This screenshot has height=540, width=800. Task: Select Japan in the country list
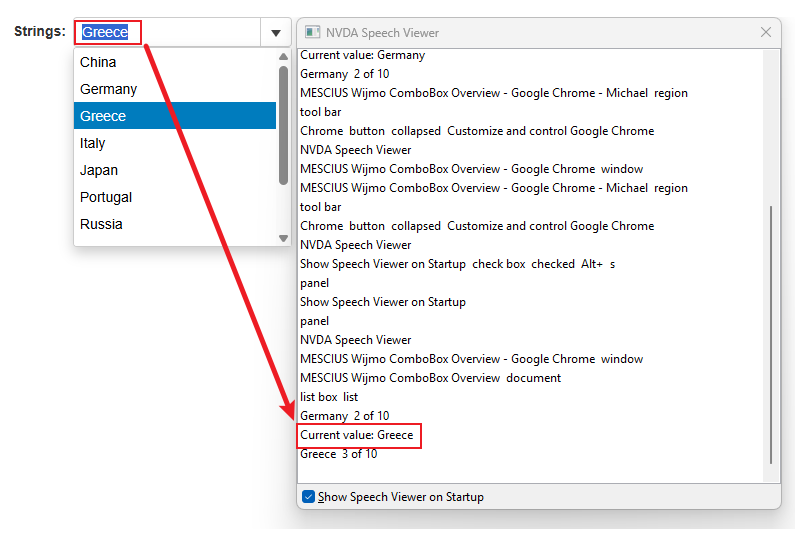click(98, 170)
